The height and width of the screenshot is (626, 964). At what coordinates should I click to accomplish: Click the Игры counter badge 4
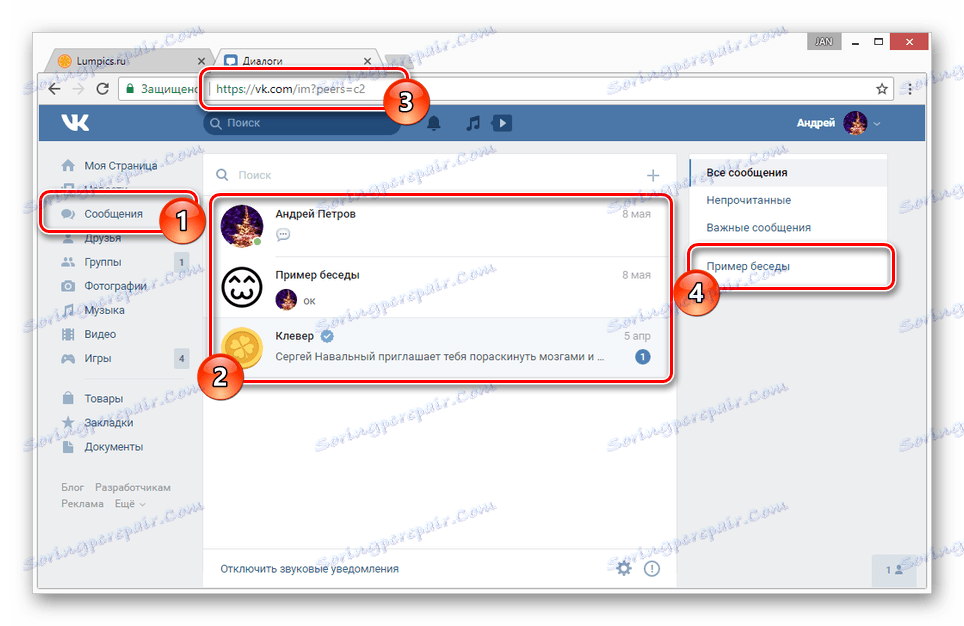point(181,359)
